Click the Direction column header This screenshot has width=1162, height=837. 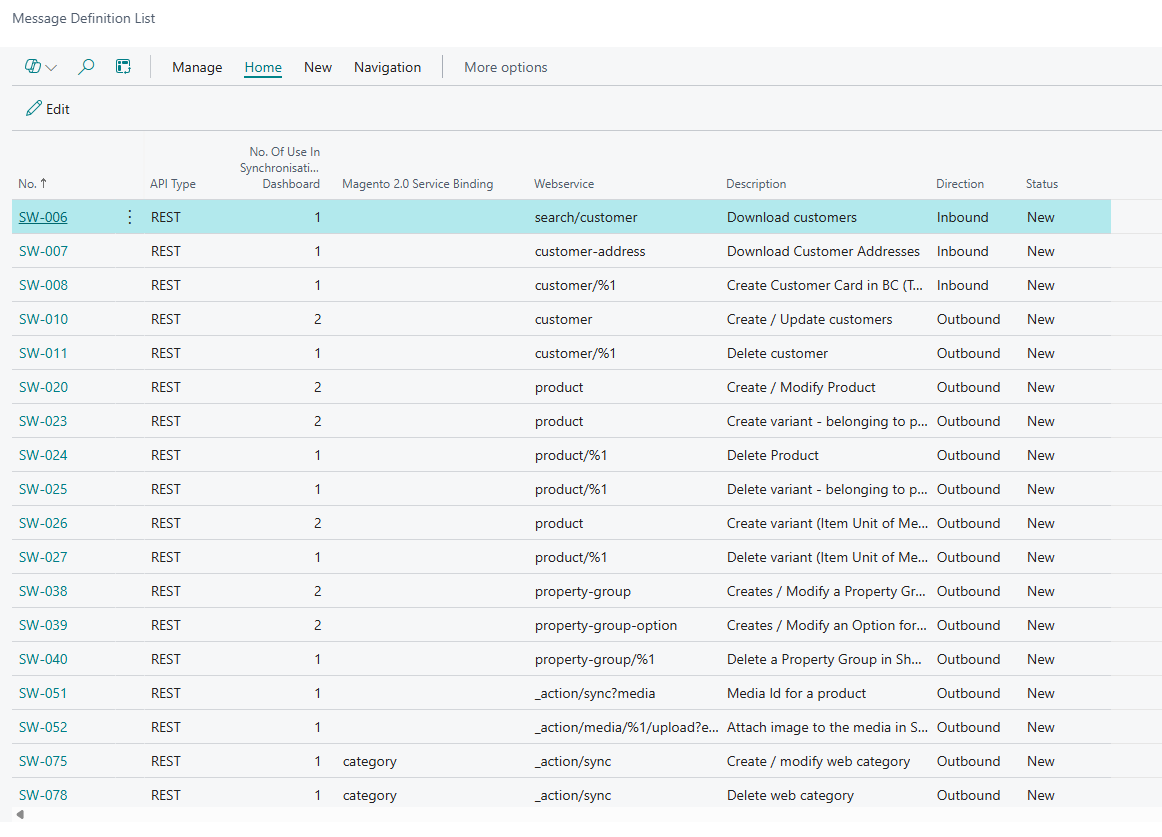960,184
